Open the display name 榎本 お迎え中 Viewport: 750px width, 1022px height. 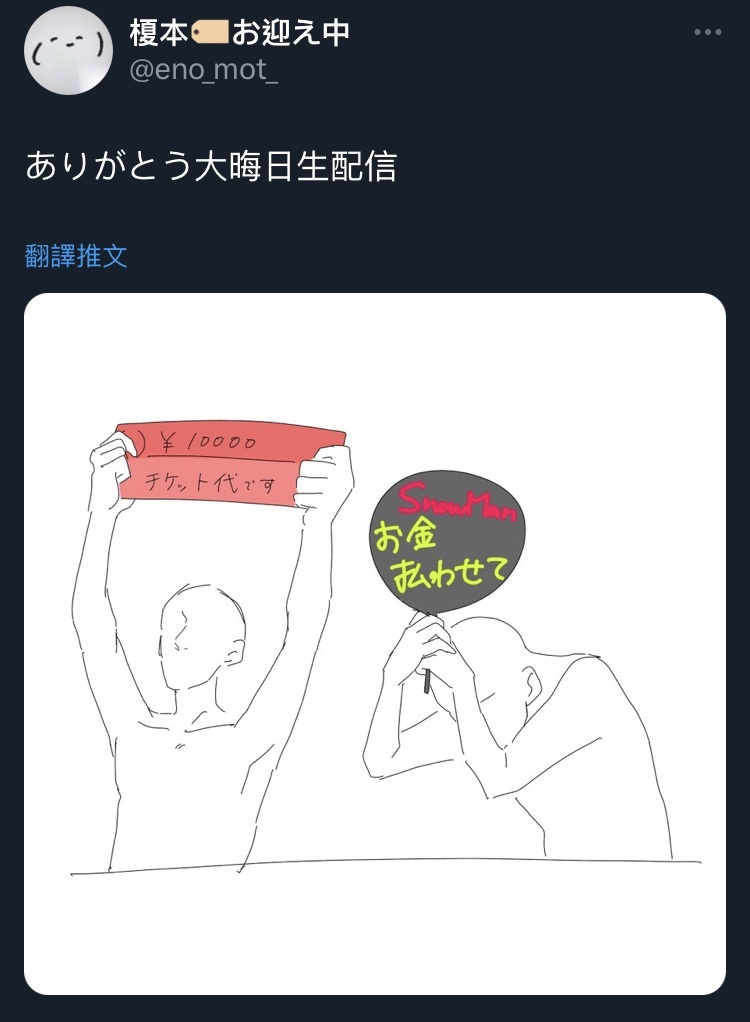click(240, 32)
